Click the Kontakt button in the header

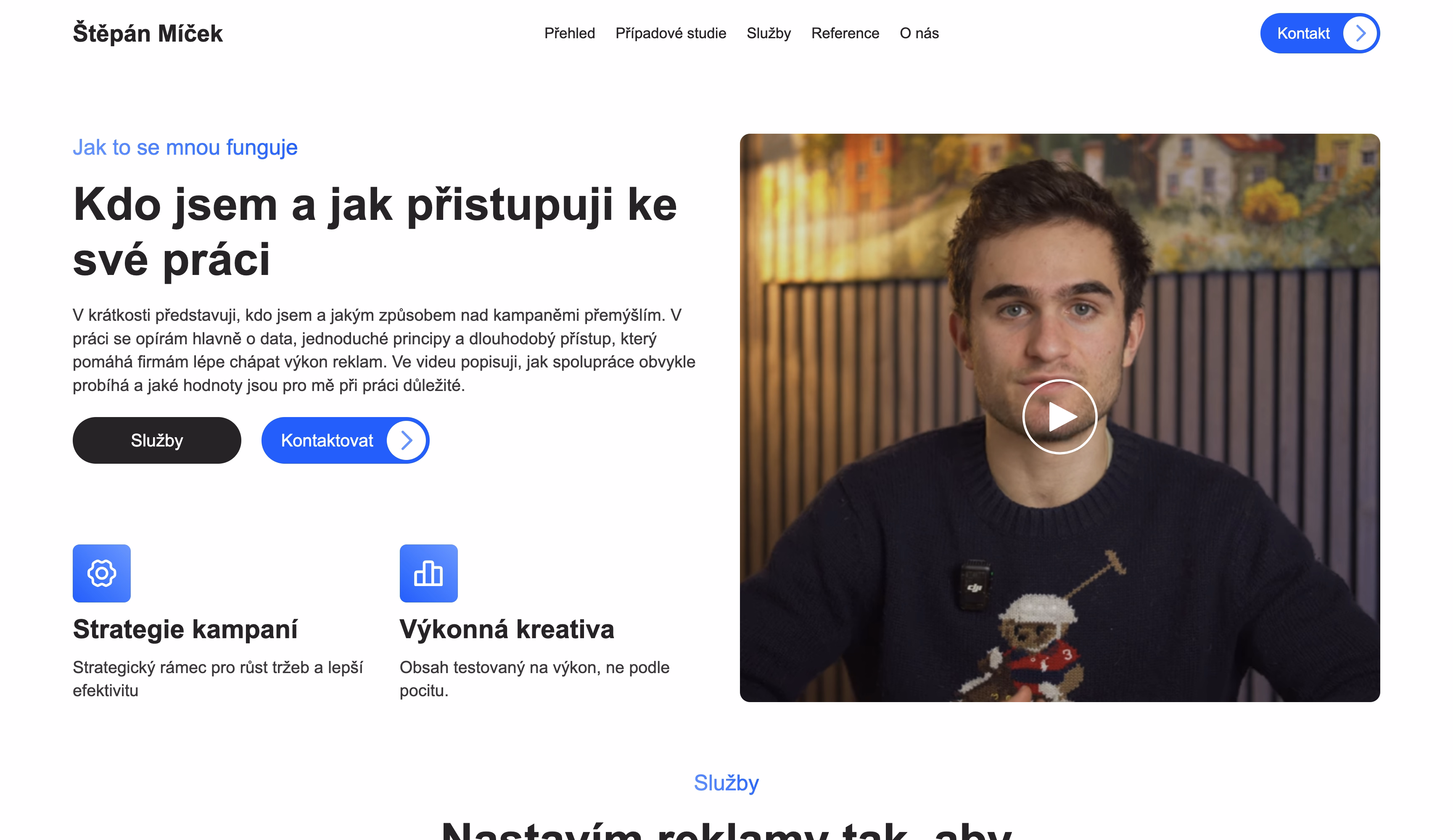(1320, 34)
